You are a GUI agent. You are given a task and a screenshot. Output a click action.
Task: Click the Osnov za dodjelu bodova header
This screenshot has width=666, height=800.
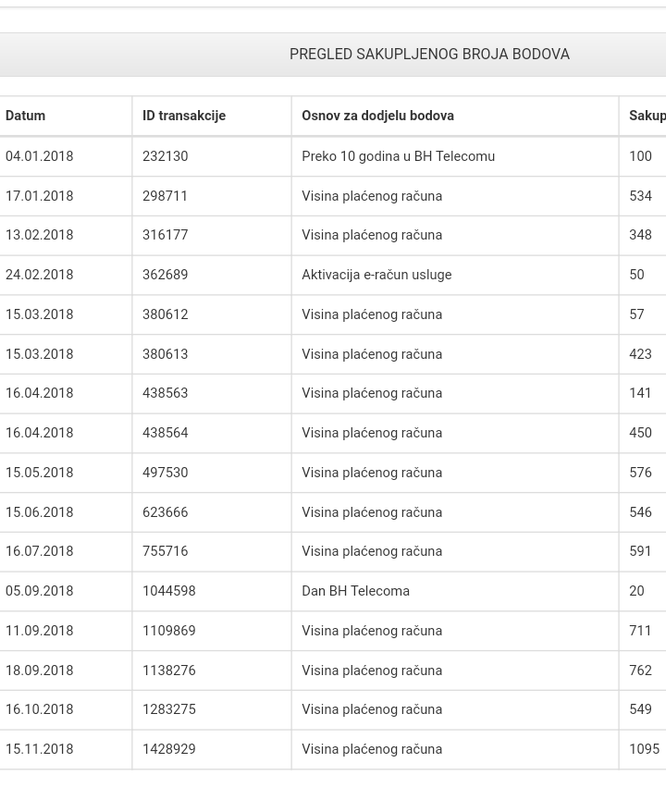click(x=378, y=116)
